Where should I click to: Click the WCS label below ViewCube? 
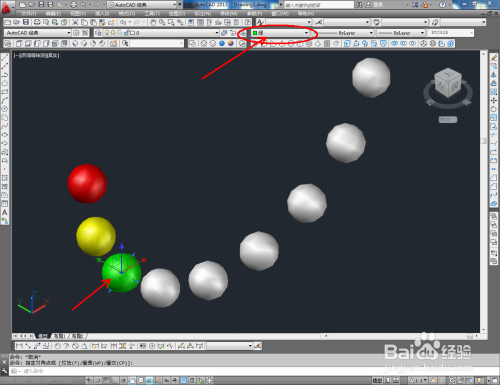point(448,120)
